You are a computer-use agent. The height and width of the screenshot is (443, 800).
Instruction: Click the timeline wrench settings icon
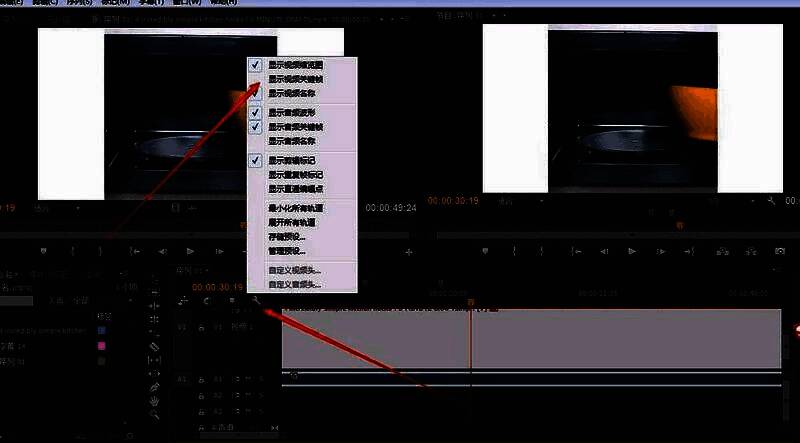[257, 300]
